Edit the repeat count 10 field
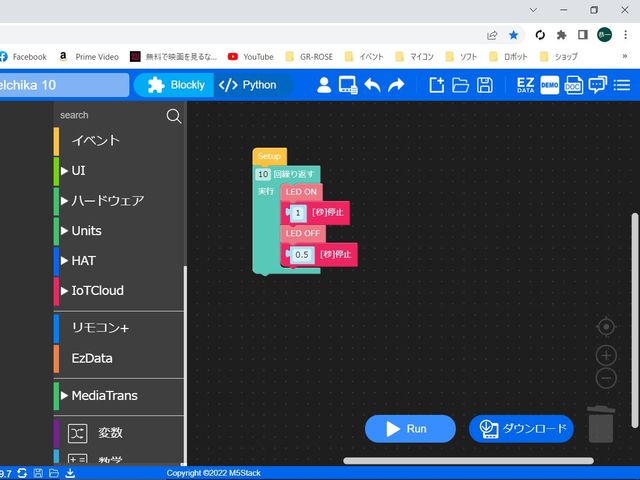 pos(263,174)
